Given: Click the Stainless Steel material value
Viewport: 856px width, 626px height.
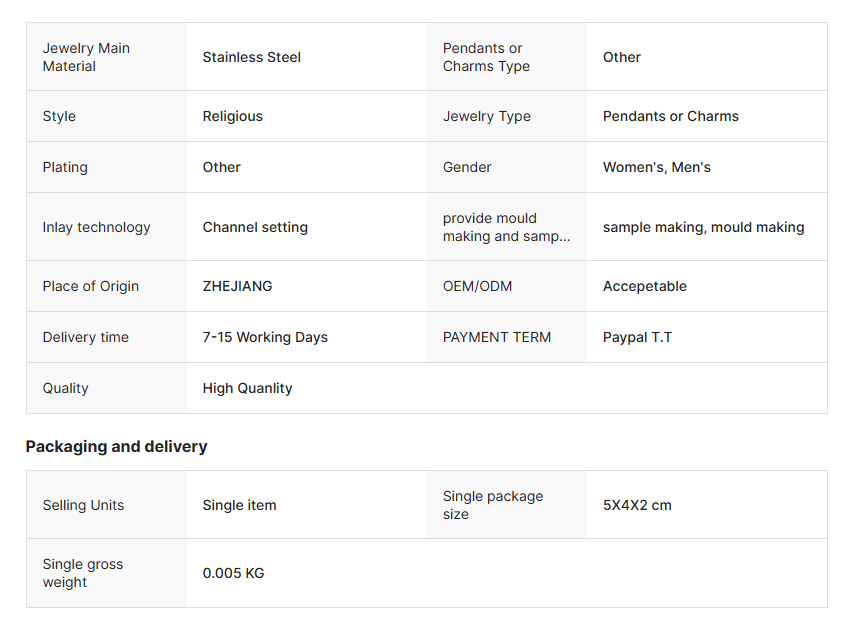Looking at the screenshot, I should click(251, 57).
